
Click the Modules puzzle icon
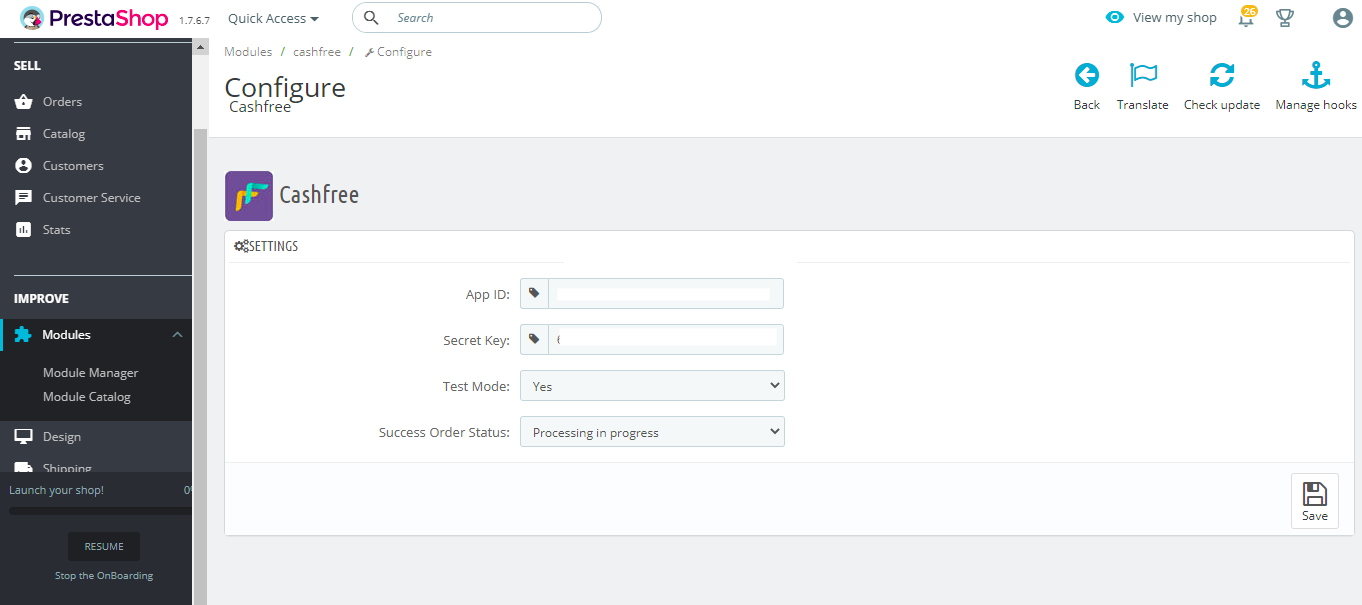[23, 335]
